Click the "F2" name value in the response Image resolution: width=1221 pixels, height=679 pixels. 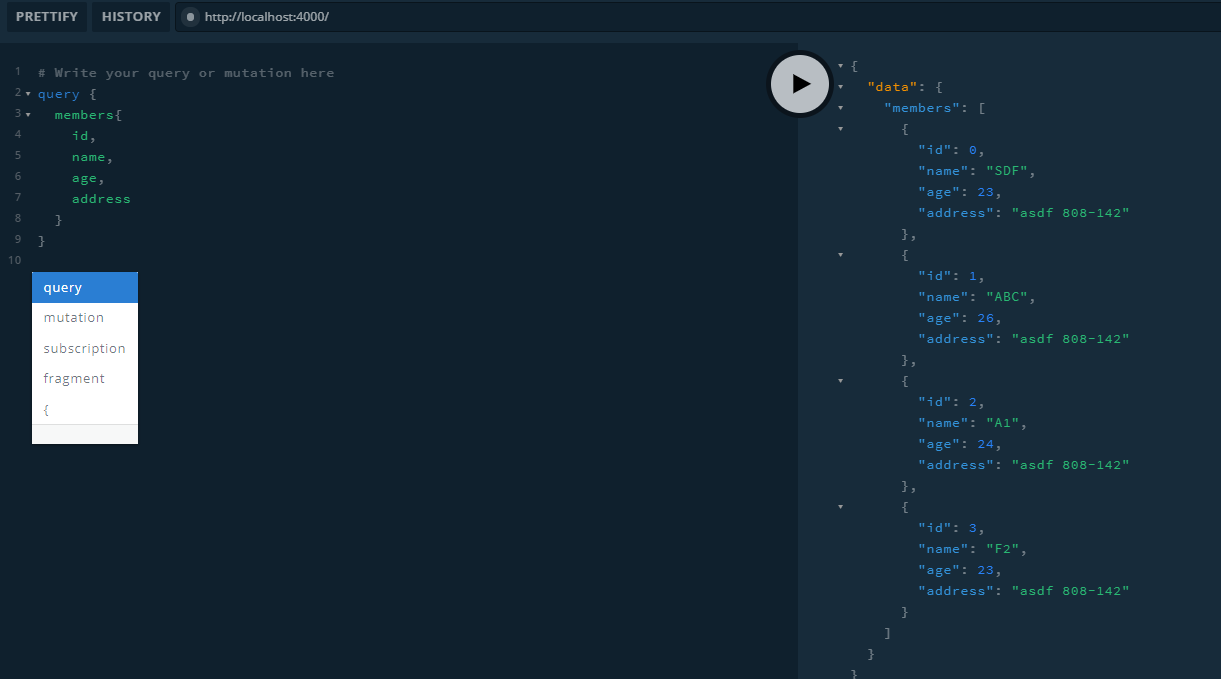click(x=1002, y=549)
